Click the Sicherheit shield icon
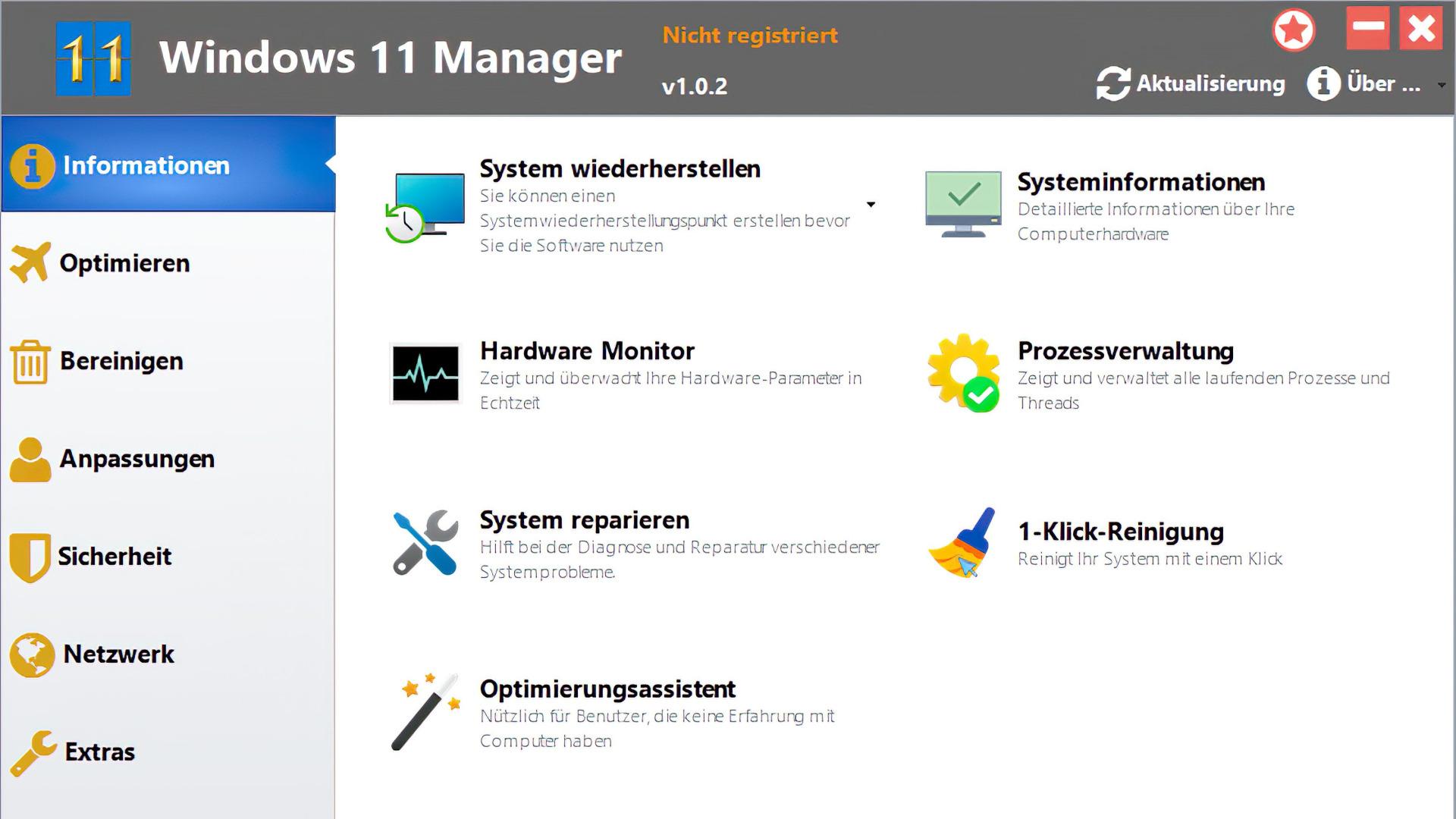Image resolution: width=1456 pixels, height=819 pixels. (x=30, y=557)
